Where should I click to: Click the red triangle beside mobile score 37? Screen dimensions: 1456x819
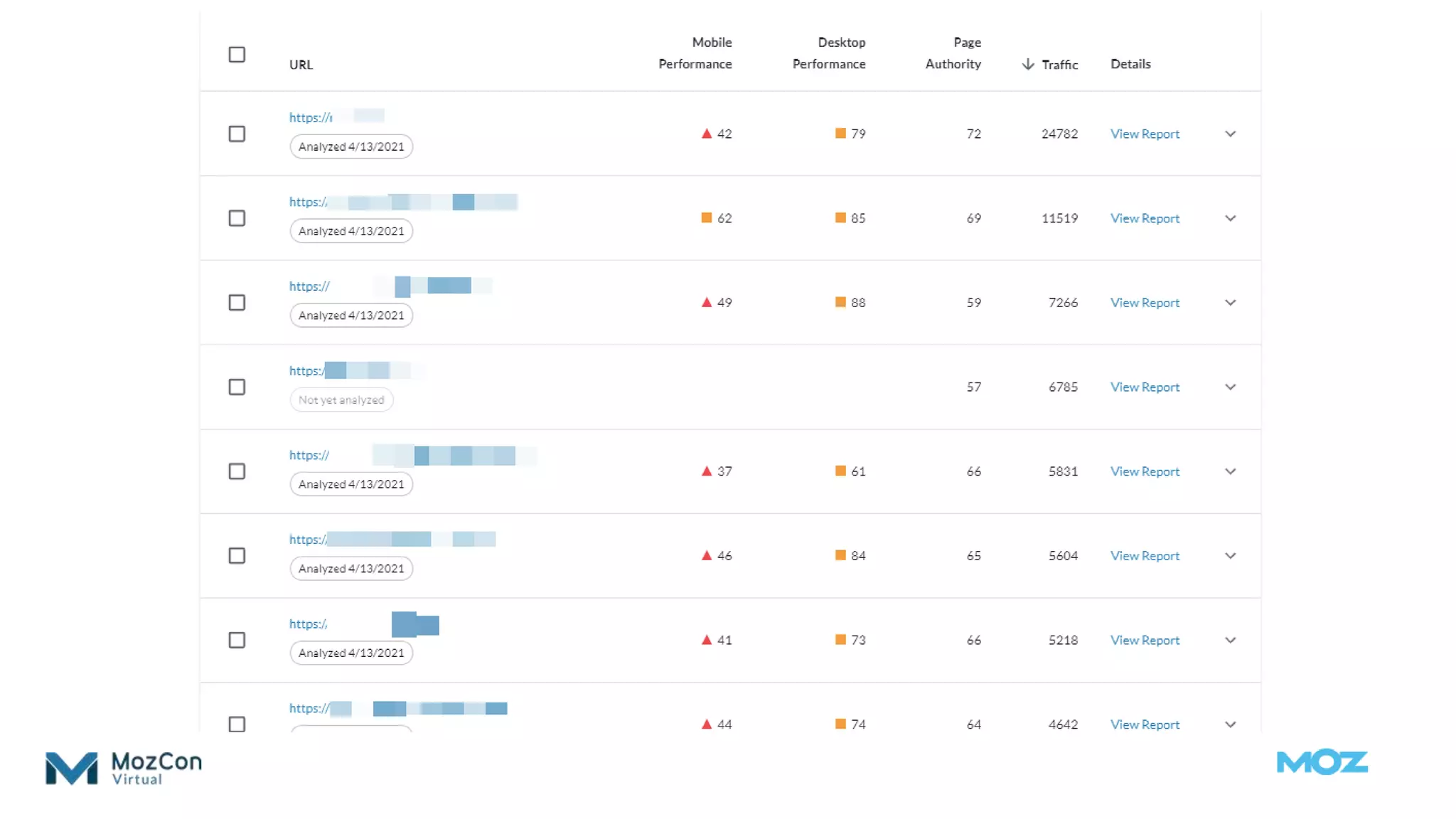pos(706,471)
